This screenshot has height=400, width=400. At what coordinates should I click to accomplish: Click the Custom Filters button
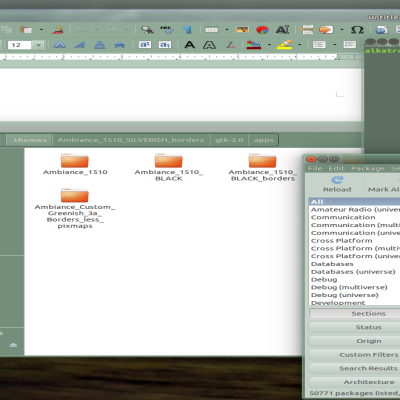pyautogui.click(x=369, y=355)
